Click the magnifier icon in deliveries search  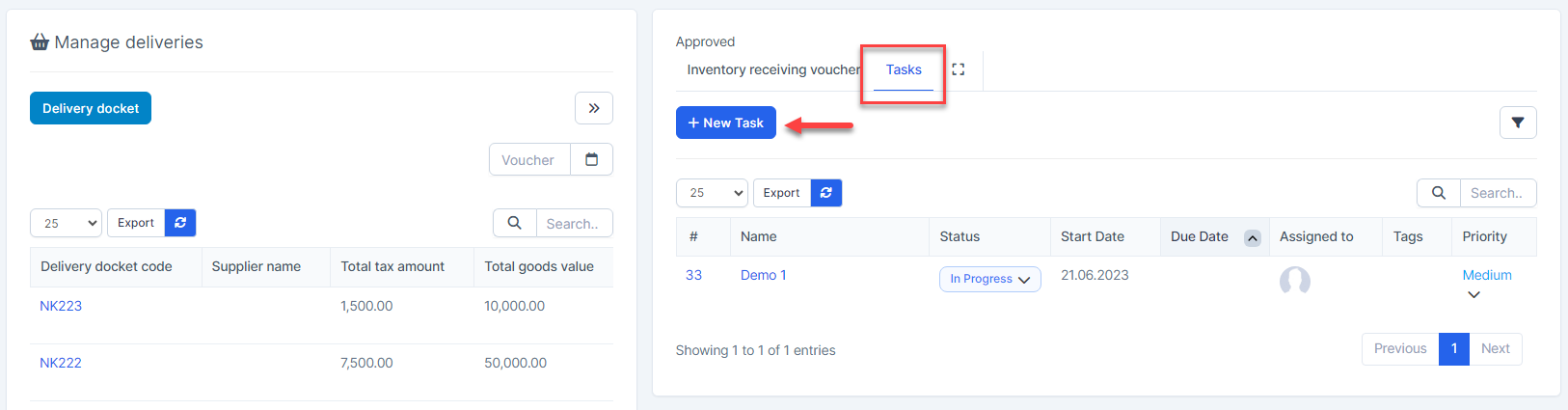(x=514, y=223)
